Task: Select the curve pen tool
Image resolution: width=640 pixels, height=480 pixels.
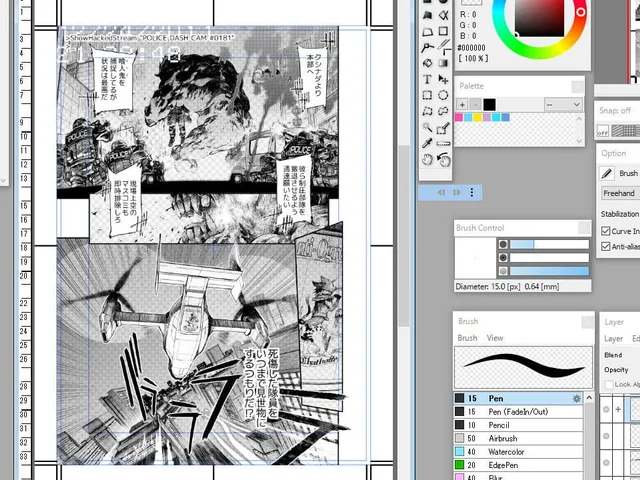Action: click(x=427, y=48)
